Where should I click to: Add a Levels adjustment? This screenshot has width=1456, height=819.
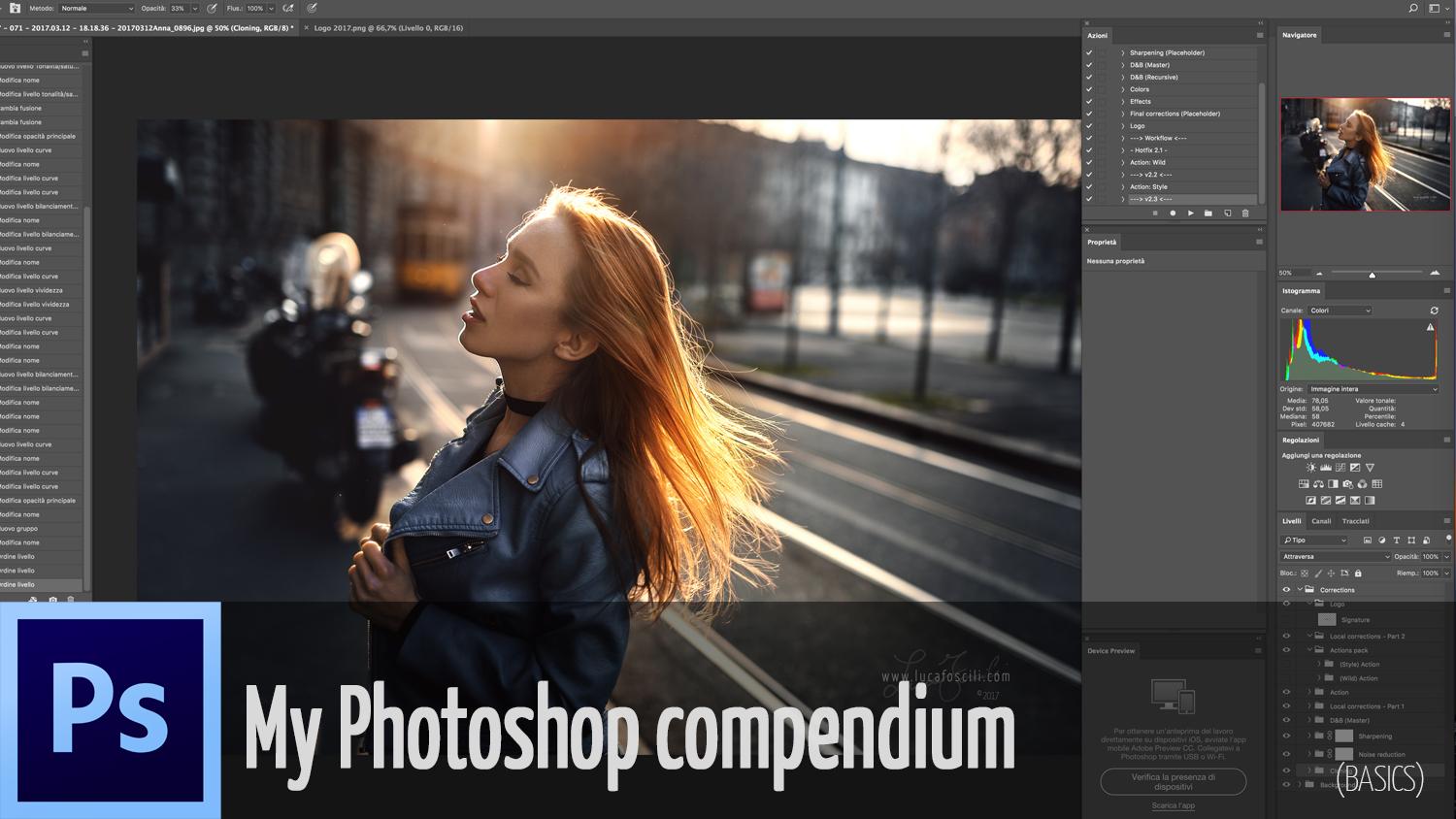click(x=1326, y=468)
